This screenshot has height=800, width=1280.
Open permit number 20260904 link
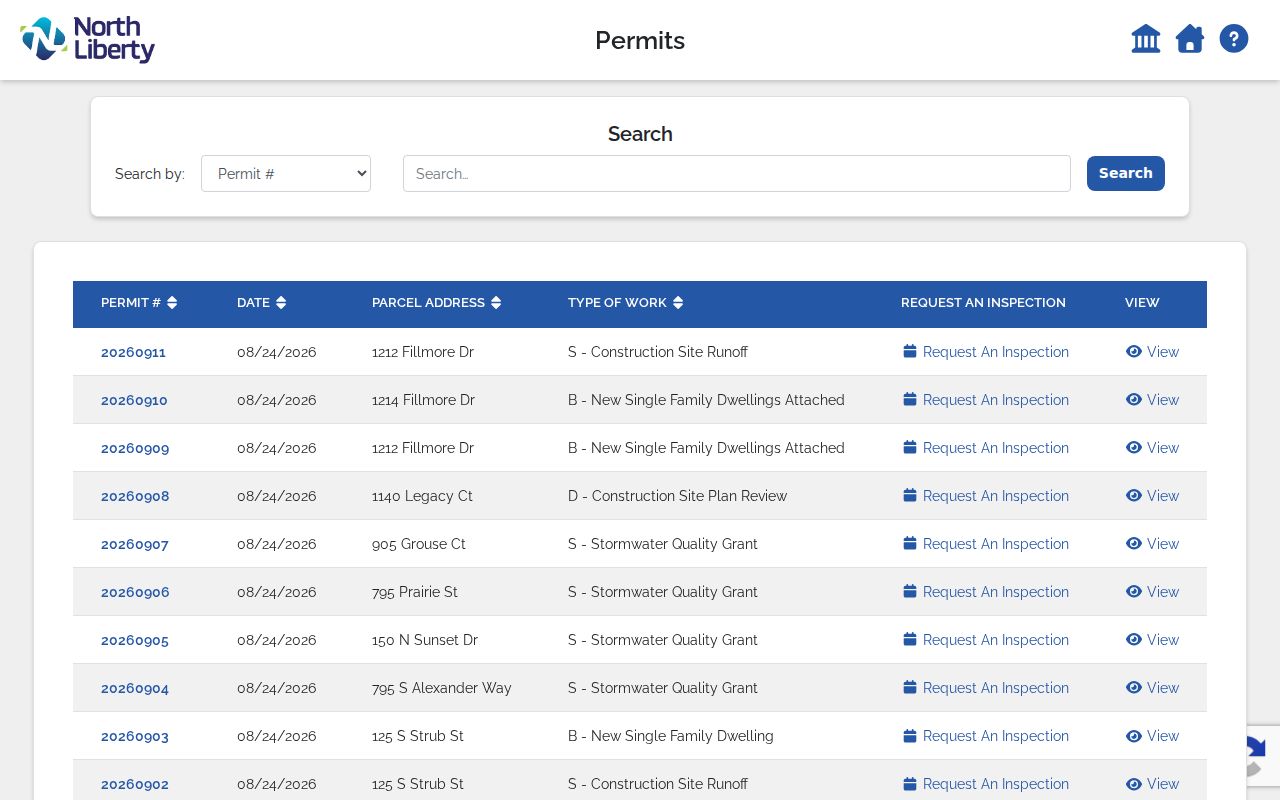[x=135, y=688]
